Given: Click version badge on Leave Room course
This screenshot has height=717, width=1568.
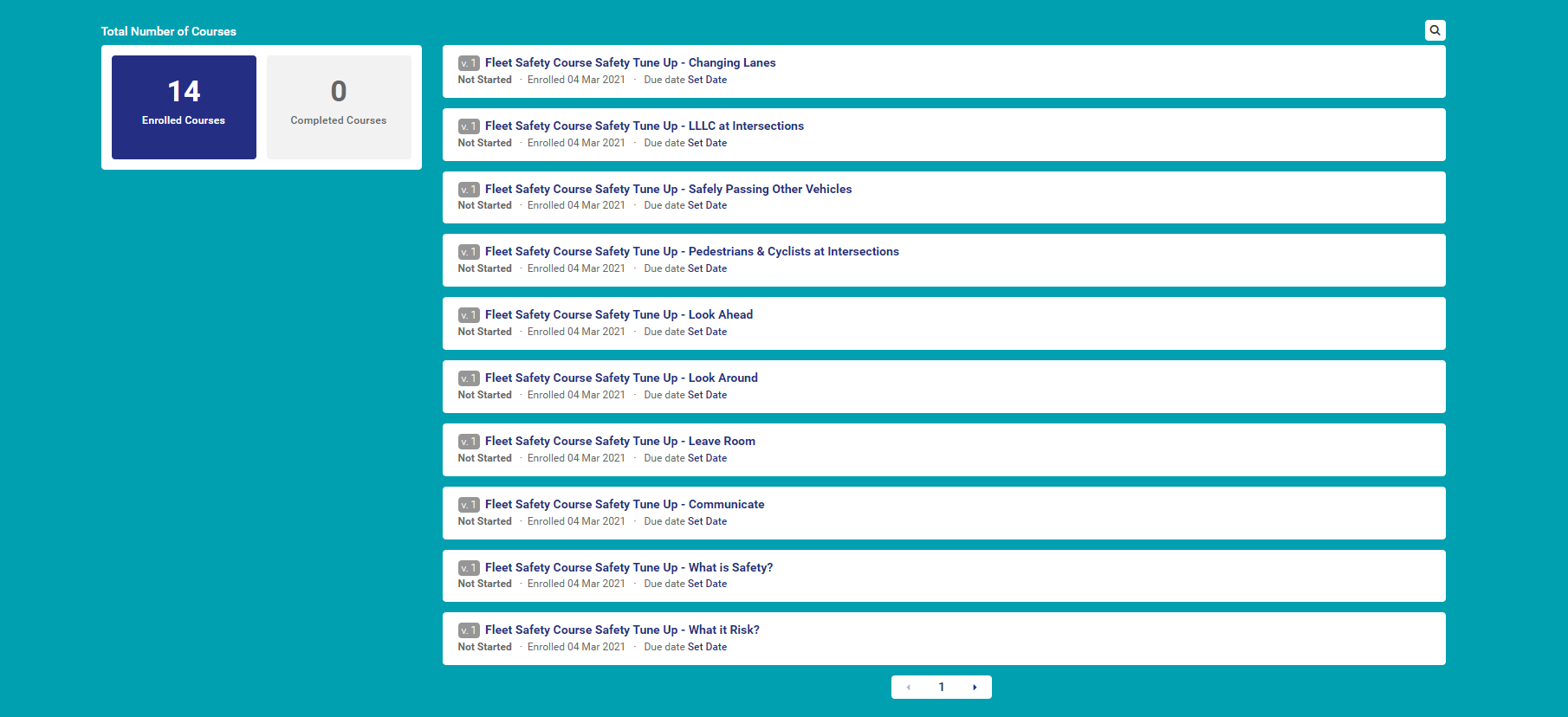Looking at the screenshot, I should coord(469,442).
